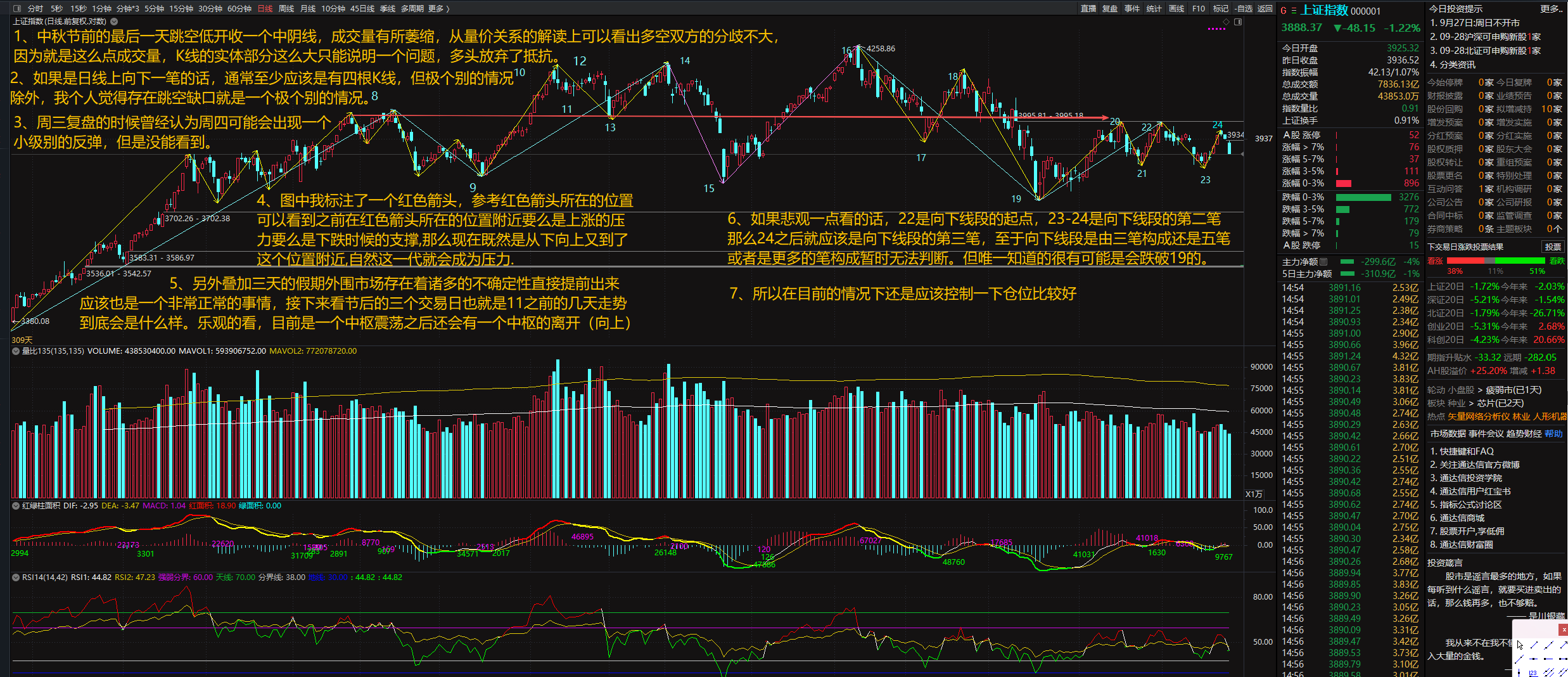Select the 日线 daily period tab
The height and width of the screenshot is (677, 1568).
click(265, 9)
